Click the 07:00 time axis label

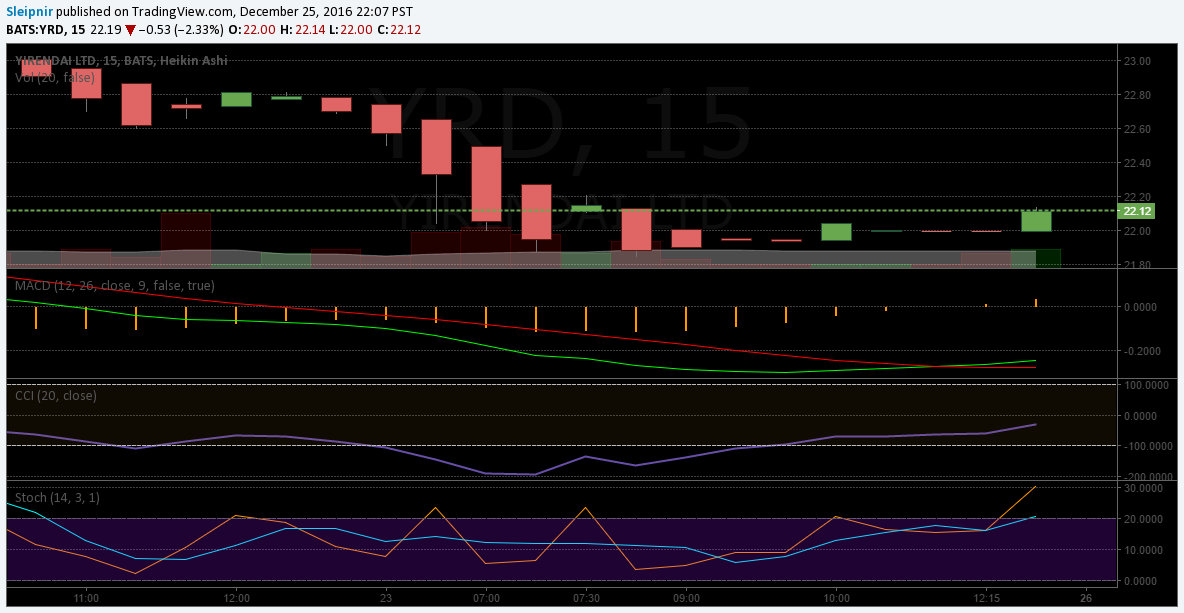pos(486,596)
